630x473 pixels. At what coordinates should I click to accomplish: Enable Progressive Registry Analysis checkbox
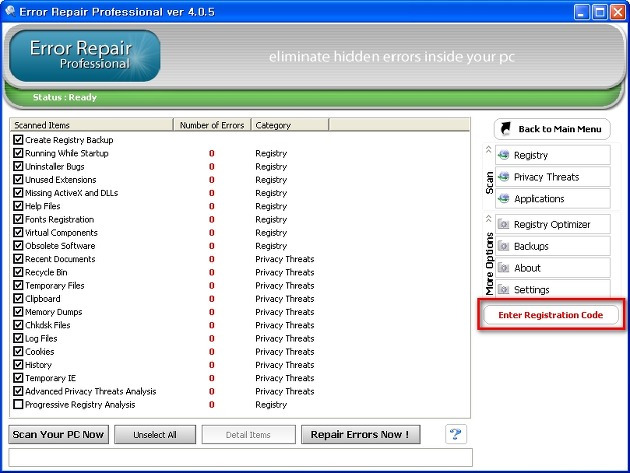click(18, 404)
